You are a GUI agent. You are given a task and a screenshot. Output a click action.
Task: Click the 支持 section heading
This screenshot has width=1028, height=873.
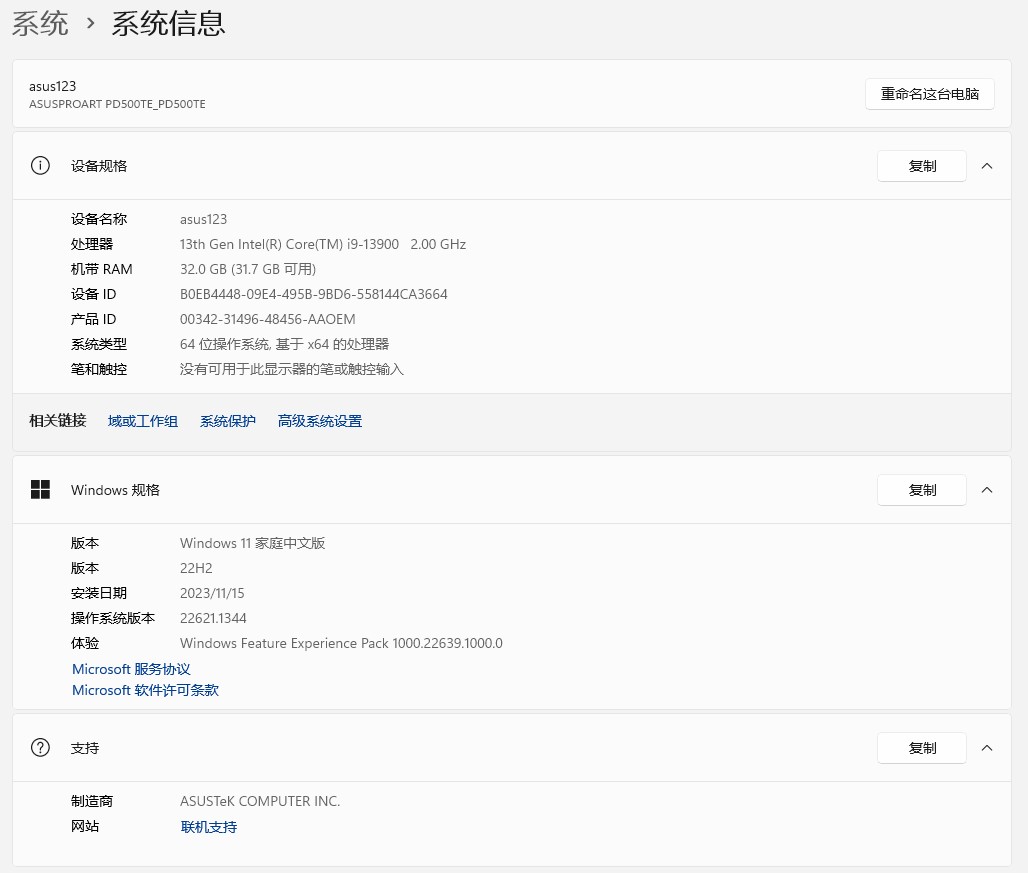coord(85,748)
